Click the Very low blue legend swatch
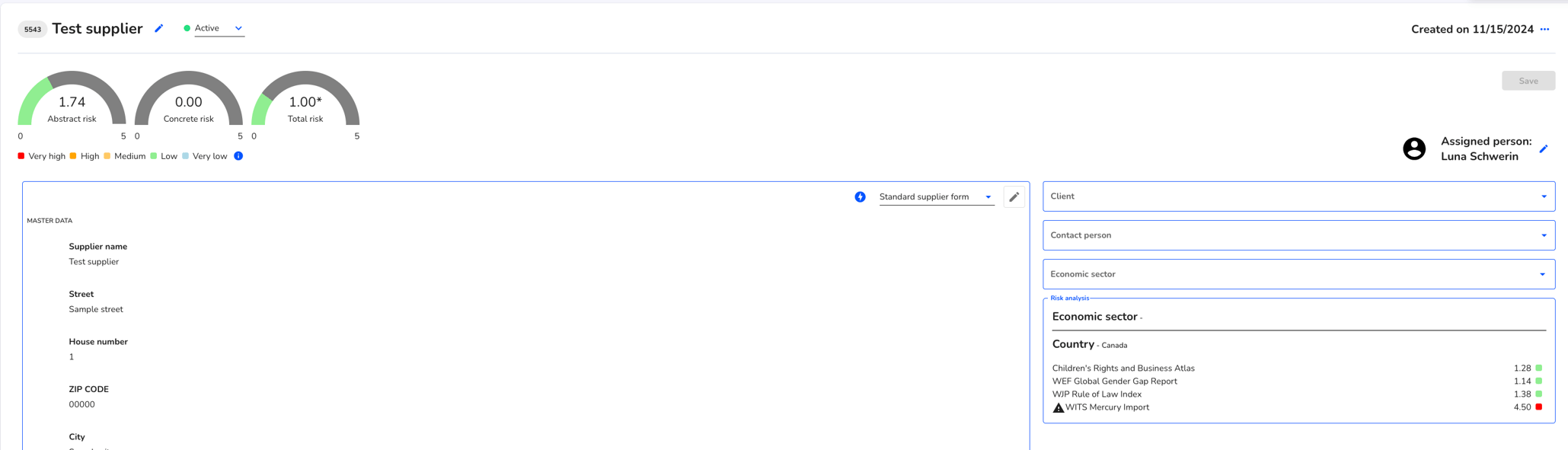 [186, 156]
